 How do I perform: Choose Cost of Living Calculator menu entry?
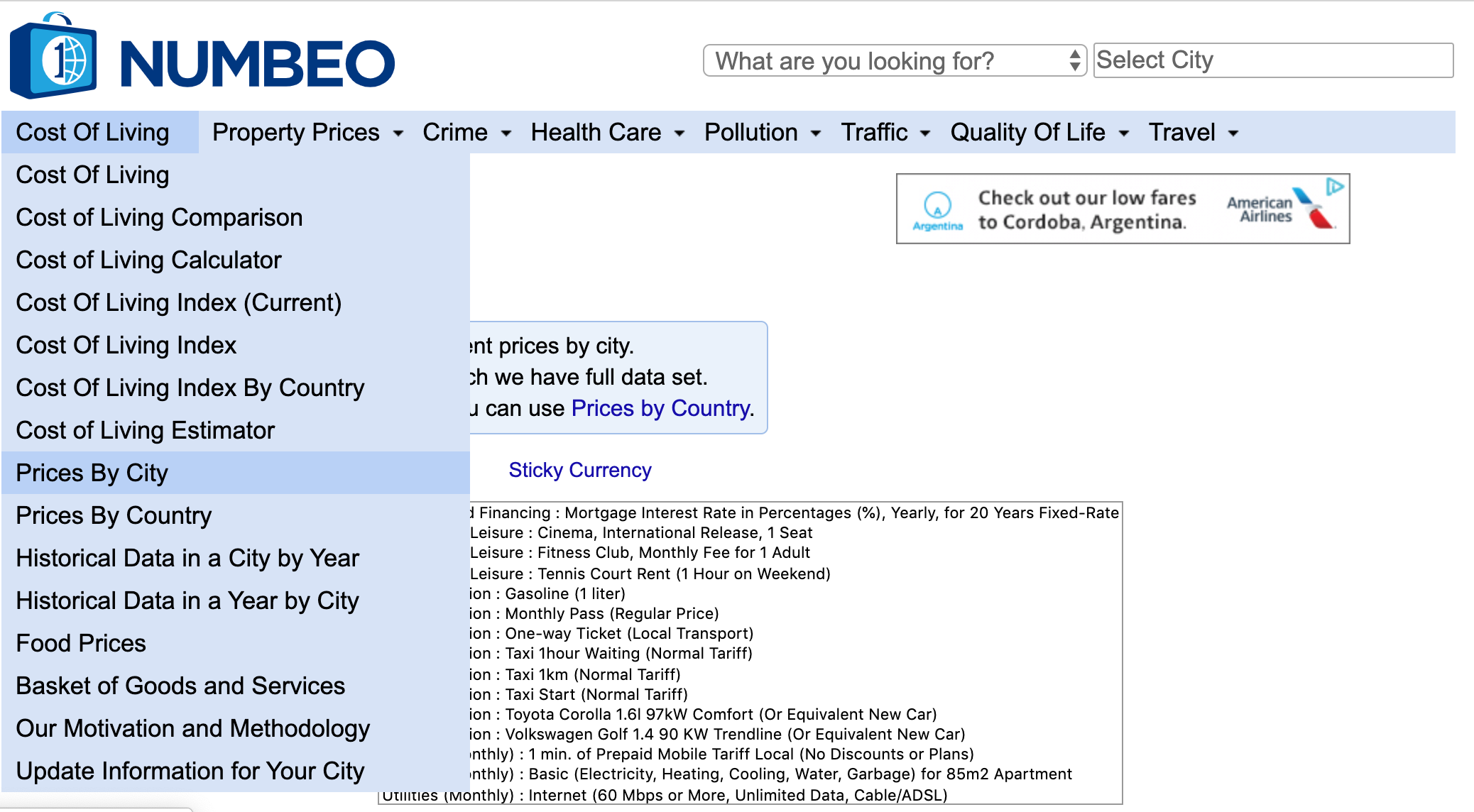click(x=148, y=260)
